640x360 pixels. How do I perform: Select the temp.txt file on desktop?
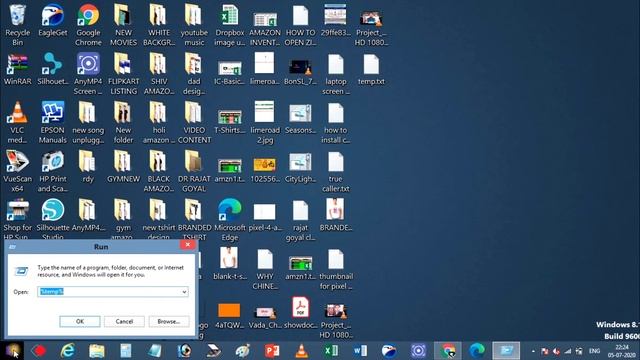coord(371,69)
